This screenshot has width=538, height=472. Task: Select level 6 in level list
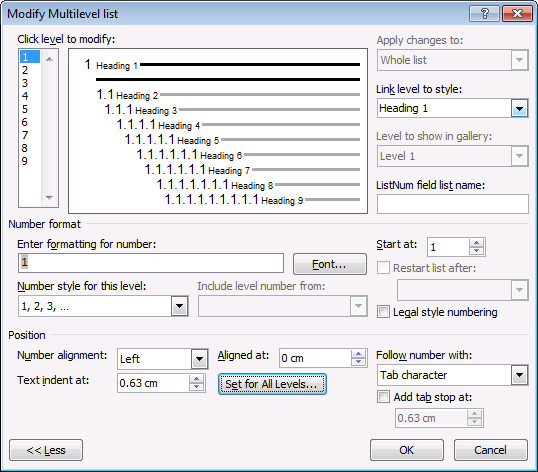click(x=30, y=122)
